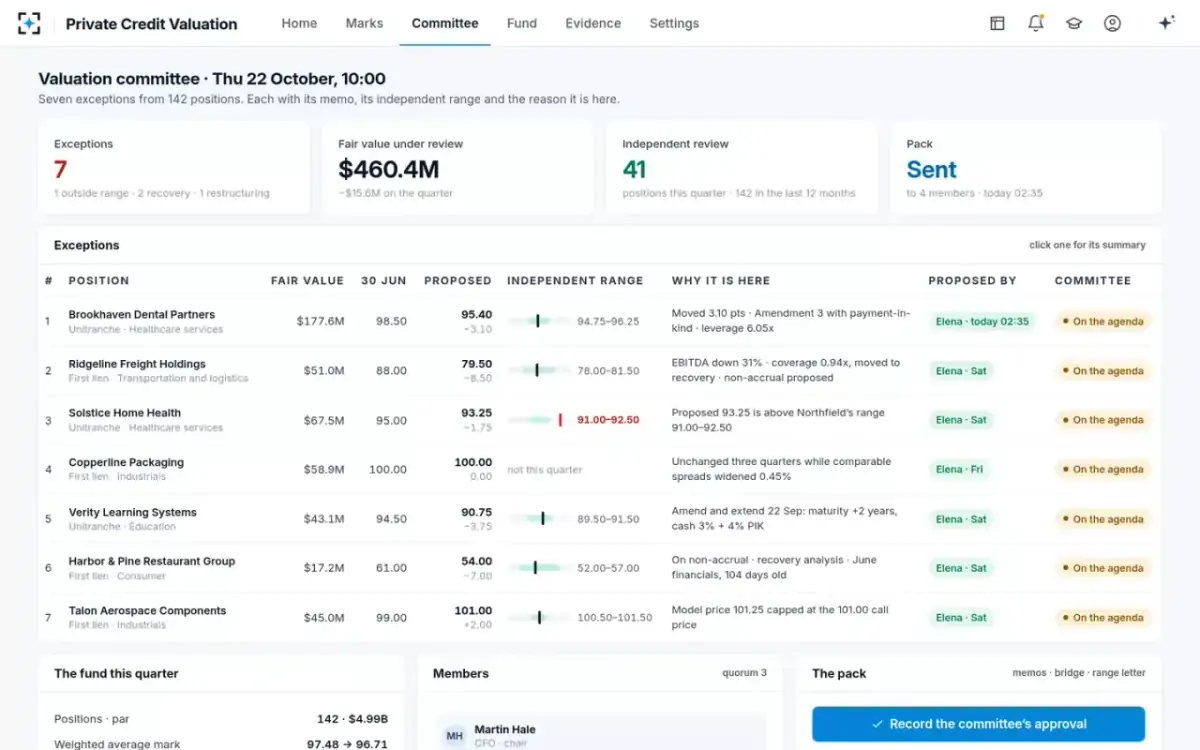1200x750 pixels.
Task: Select Talon Aerospace Components position
Action: point(148,611)
